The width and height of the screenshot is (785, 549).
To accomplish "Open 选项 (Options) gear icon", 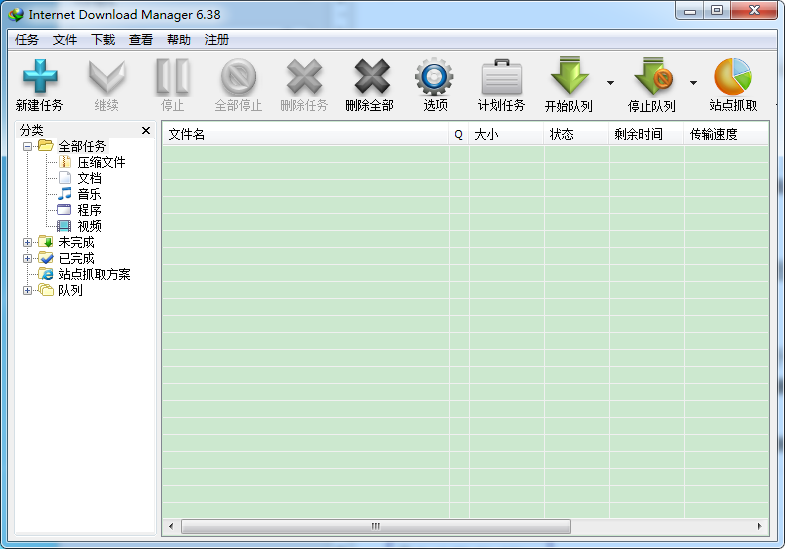I will click(435, 77).
